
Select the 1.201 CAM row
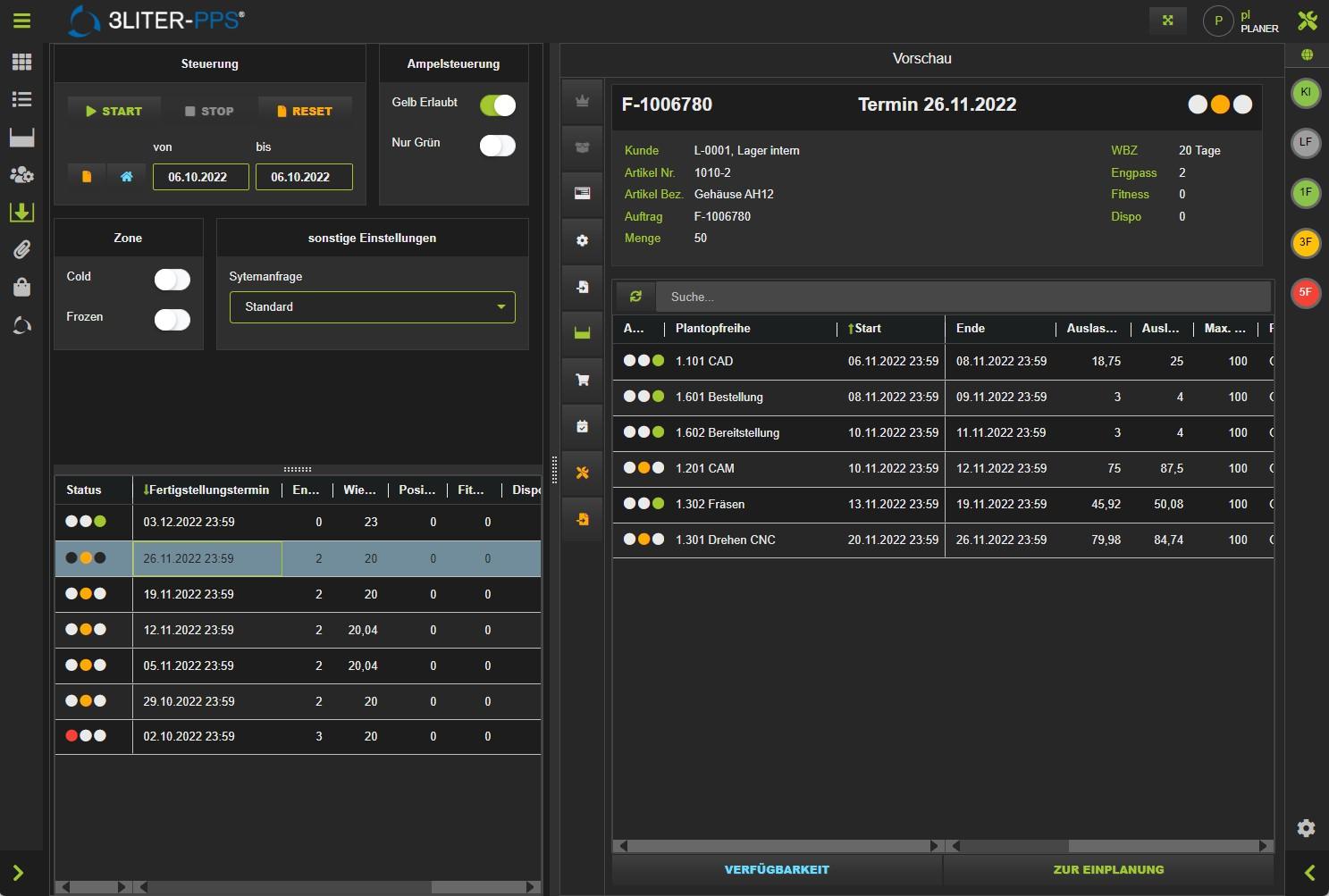[x=943, y=469]
